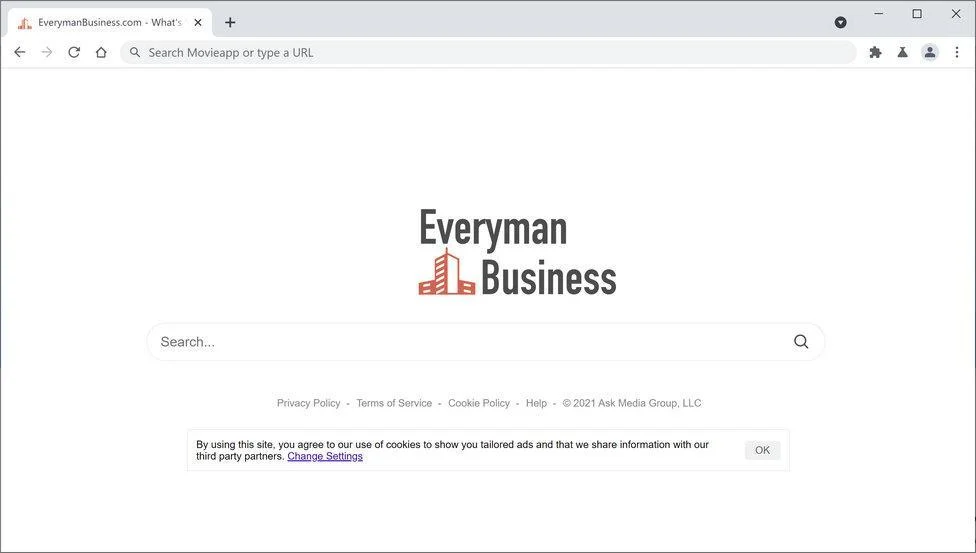Open the Cookie Policy link
The height and width of the screenshot is (553, 976).
point(479,403)
